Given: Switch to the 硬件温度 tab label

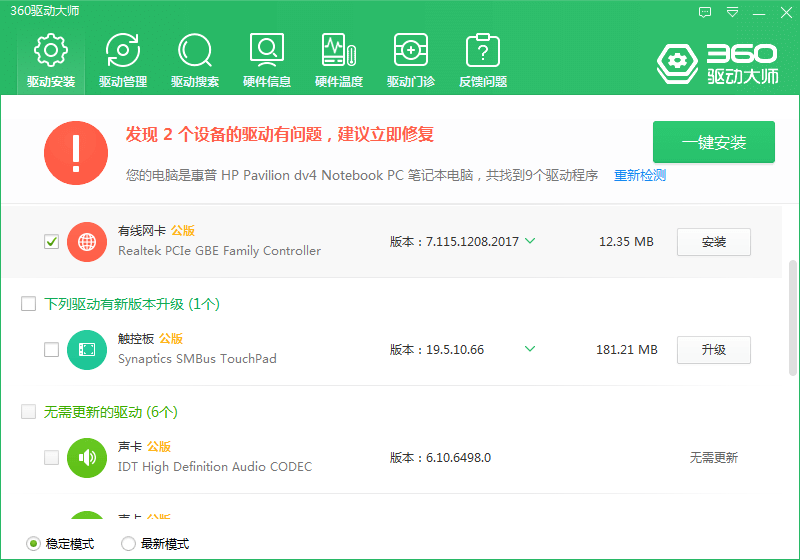Looking at the screenshot, I should pos(339,82).
